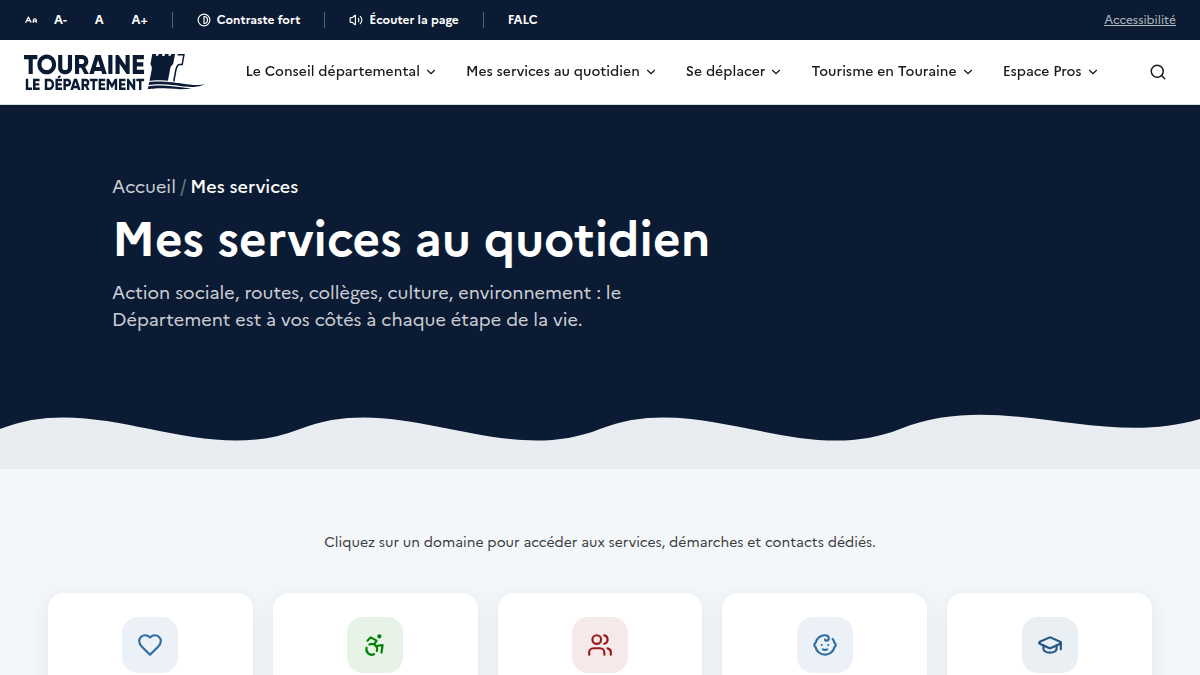
Task: Select the green wheelchair handicap icon card
Action: pyautogui.click(x=375, y=634)
